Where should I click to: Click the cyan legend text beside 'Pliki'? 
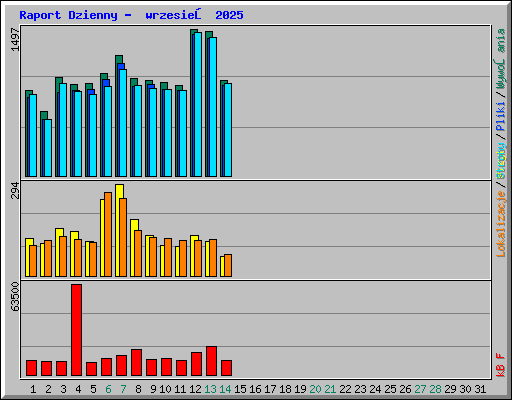coord(500,161)
